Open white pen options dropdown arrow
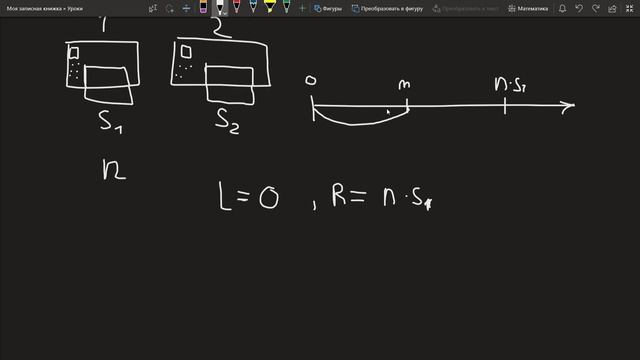Screen dimensions: 640x360 (225, 13)
